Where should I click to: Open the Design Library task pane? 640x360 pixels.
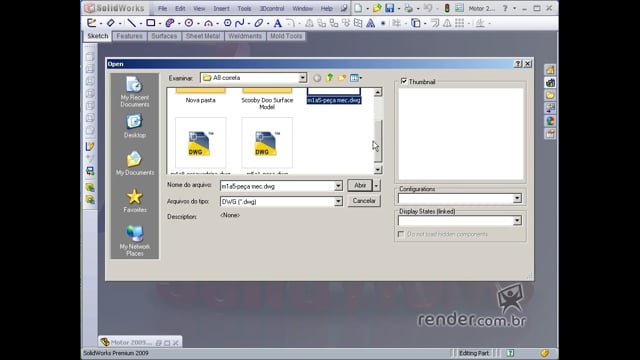point(550,83)
